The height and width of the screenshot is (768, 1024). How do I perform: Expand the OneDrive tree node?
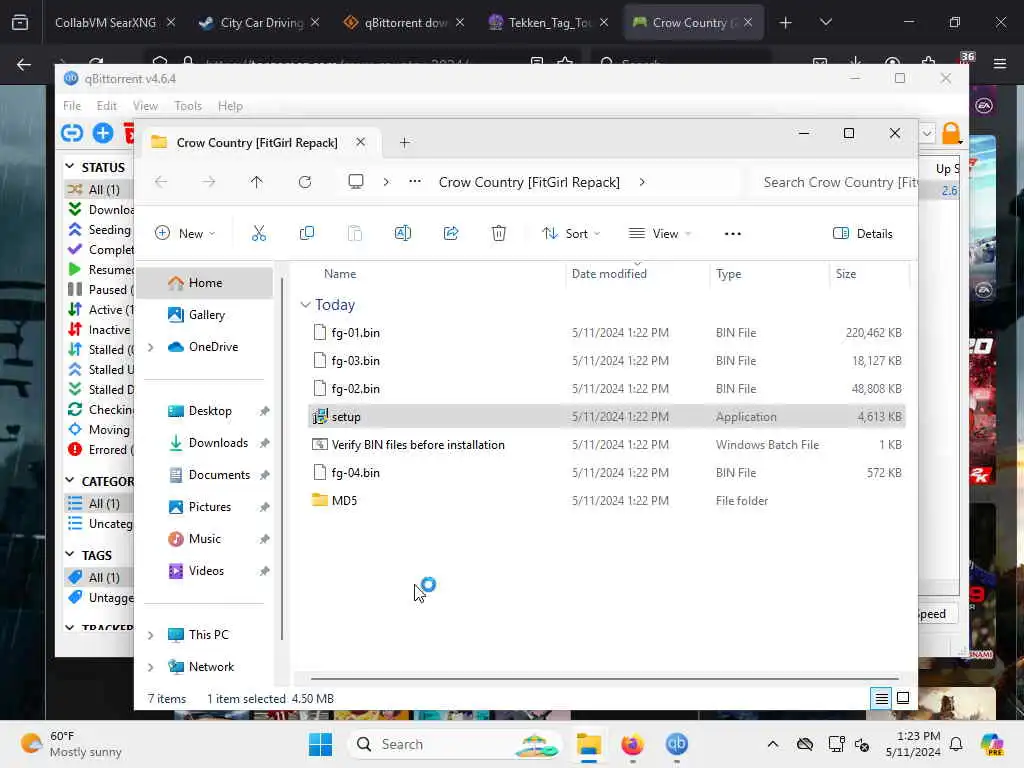[x=151, y=347]
